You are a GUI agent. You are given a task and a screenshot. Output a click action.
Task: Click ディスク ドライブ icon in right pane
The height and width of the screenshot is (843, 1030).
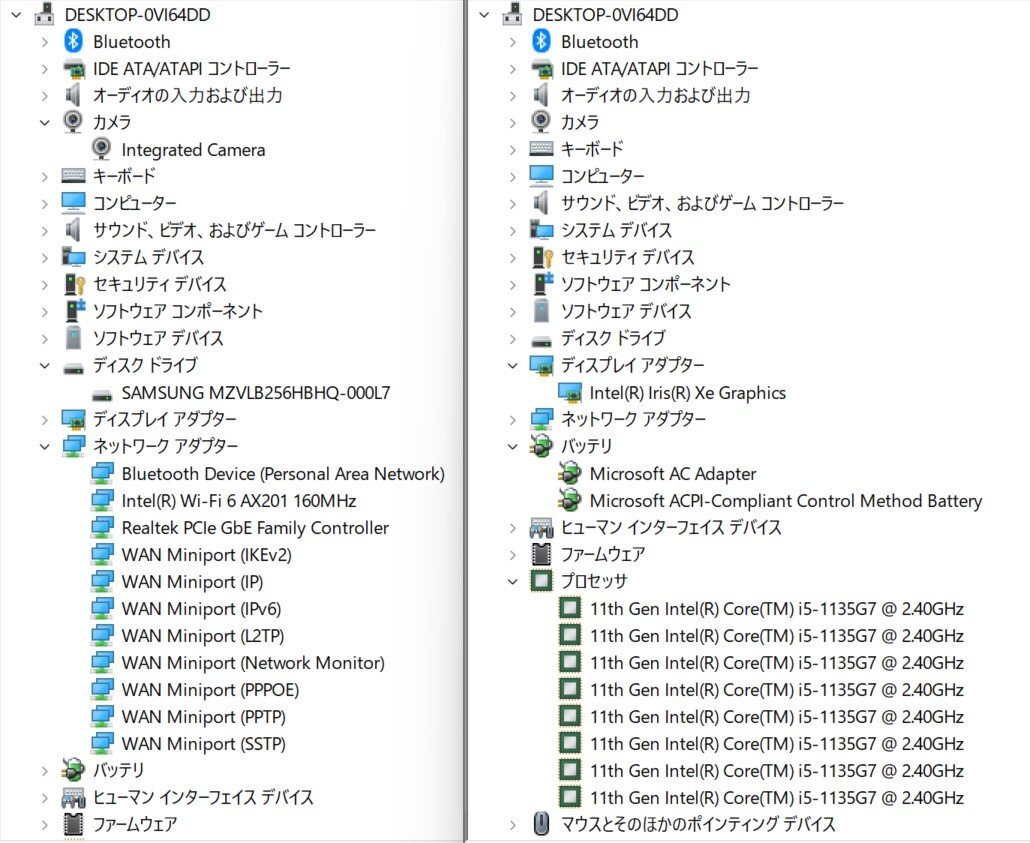click(541, 341)
